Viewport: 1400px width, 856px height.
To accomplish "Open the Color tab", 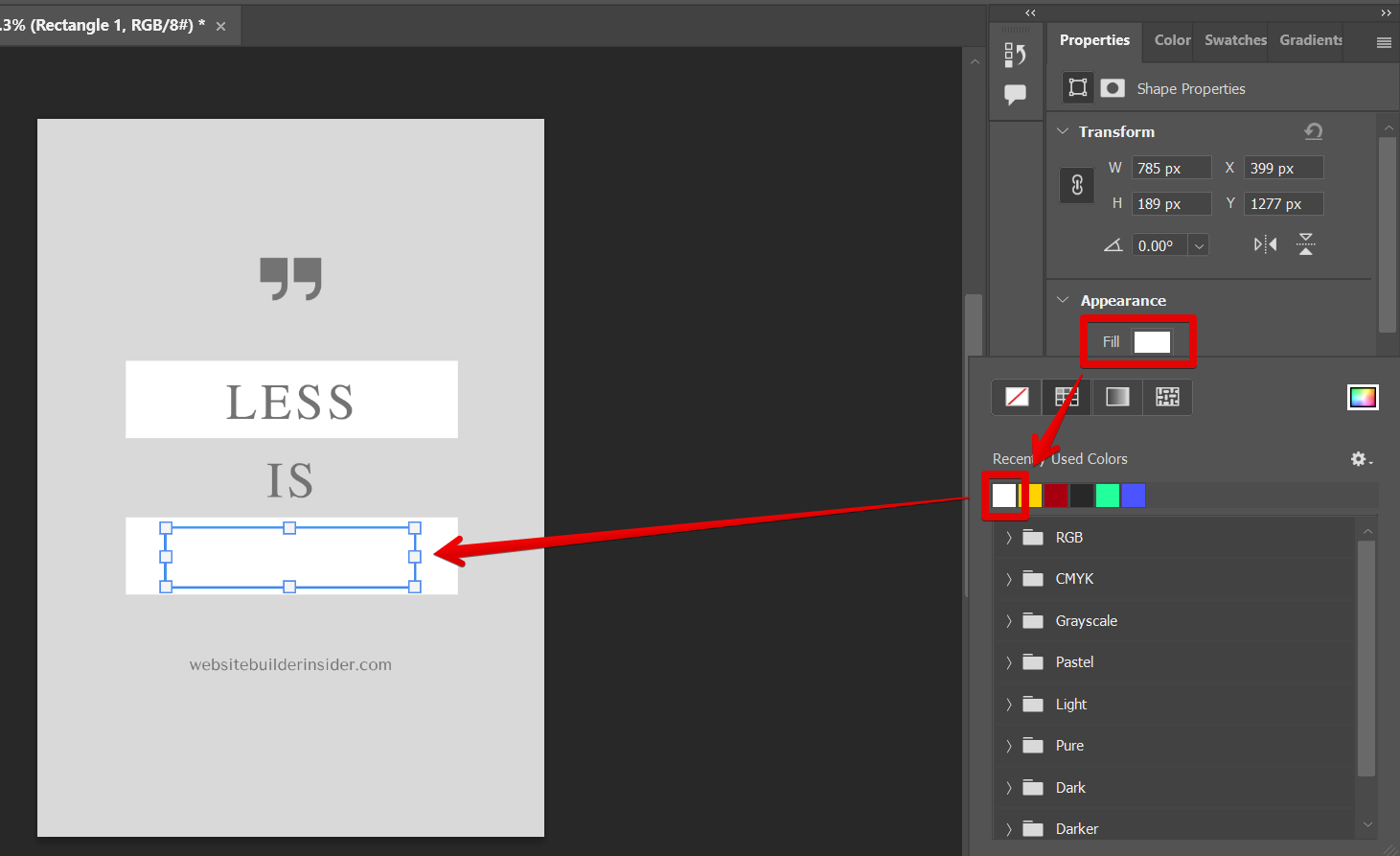I will [x=1172, y=40].
